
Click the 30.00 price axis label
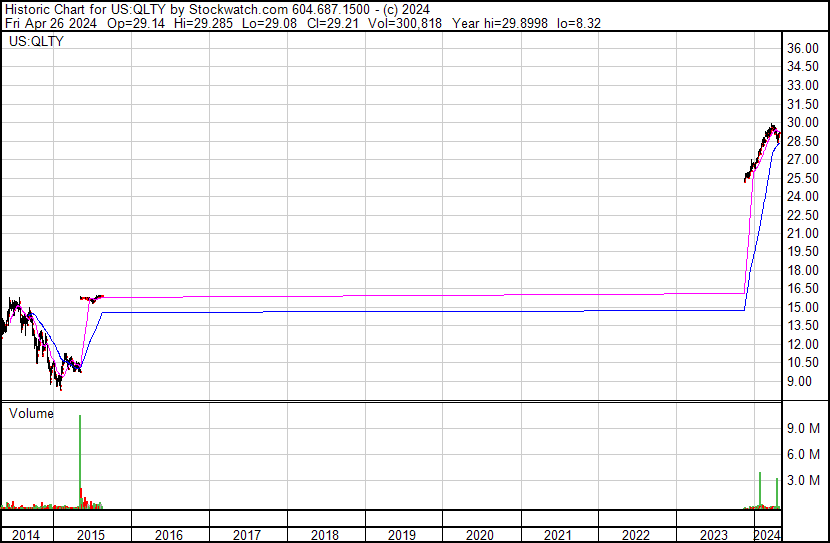click(804, 122)
